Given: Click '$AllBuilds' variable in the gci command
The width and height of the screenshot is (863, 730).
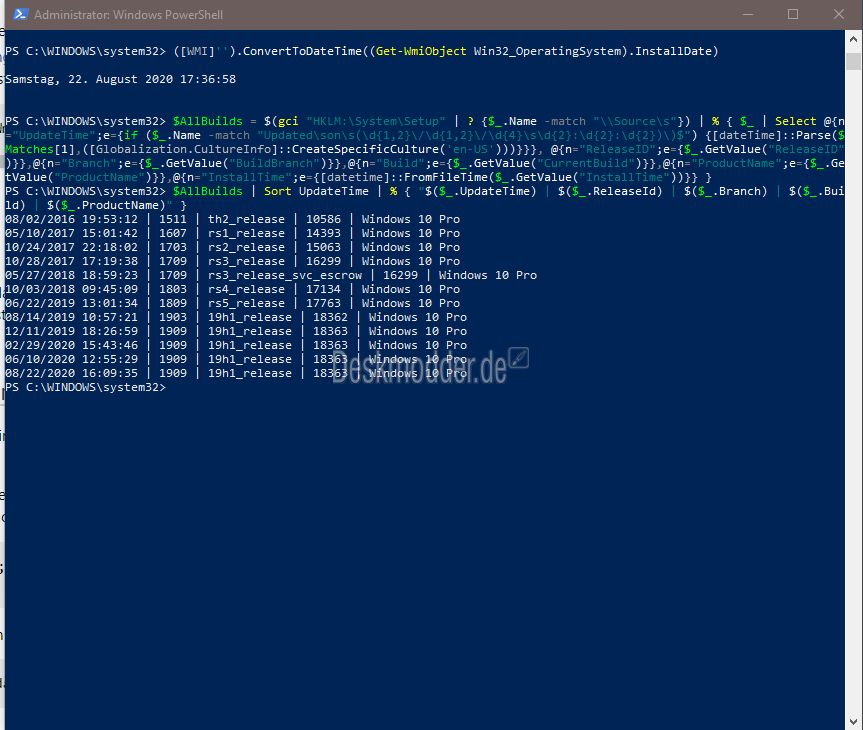Looking at the screenshot, I should coord(207,121).
